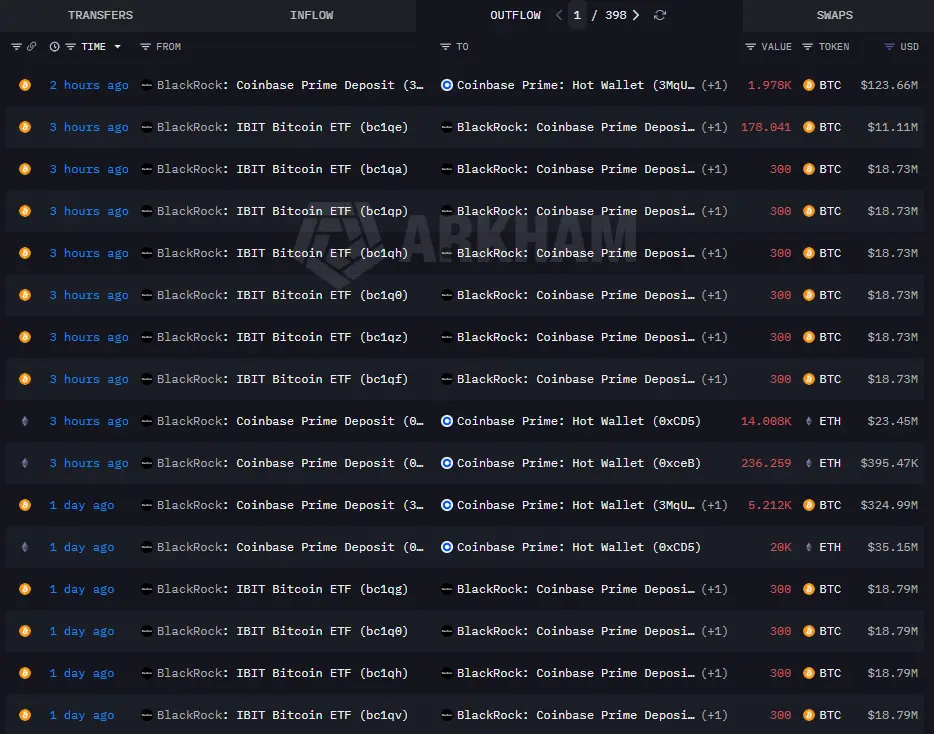Open IBIT Bitcoin ETF (bc1qf) sender

[322, 379]
